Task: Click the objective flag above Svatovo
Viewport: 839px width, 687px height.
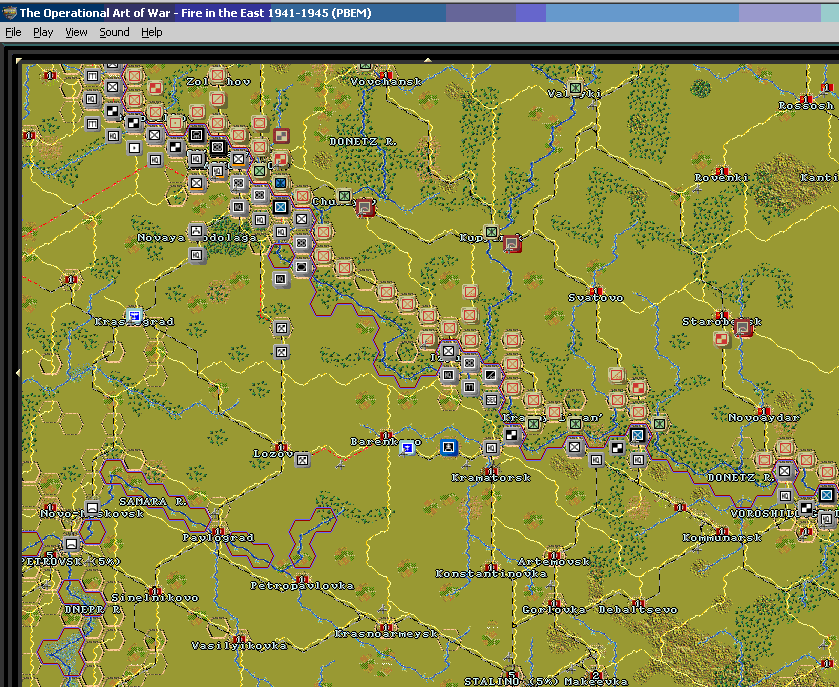Action: click(596, 291)
